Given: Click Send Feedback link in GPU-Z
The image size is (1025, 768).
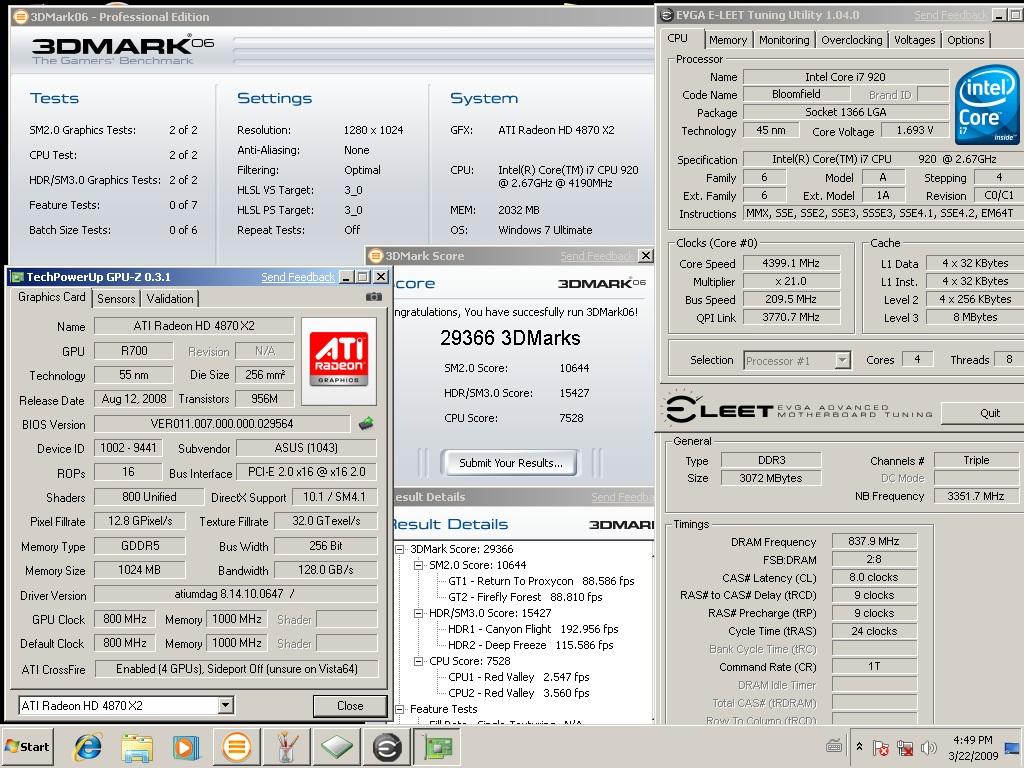Looking at the screenshot, I should coord(298,277).
